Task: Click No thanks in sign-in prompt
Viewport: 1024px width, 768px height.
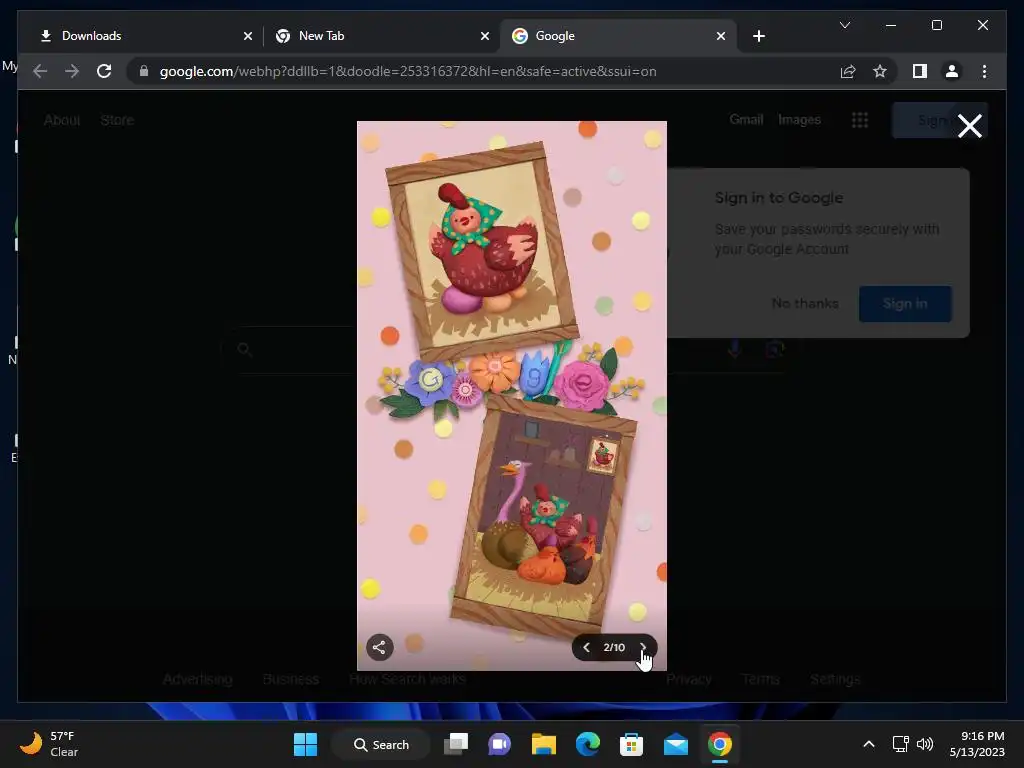Action: [805, 304]
